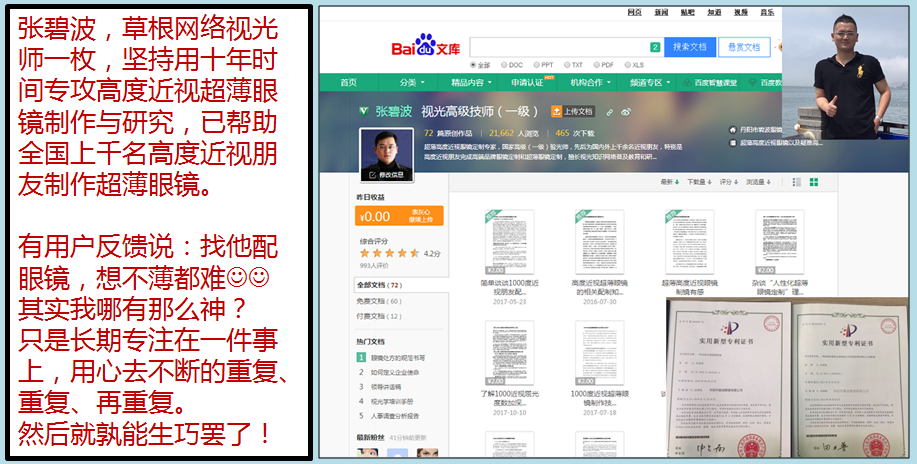Screen dimensions: 917x464
Task: Click the 张碧波 username link
Action: tap(394, 111)
